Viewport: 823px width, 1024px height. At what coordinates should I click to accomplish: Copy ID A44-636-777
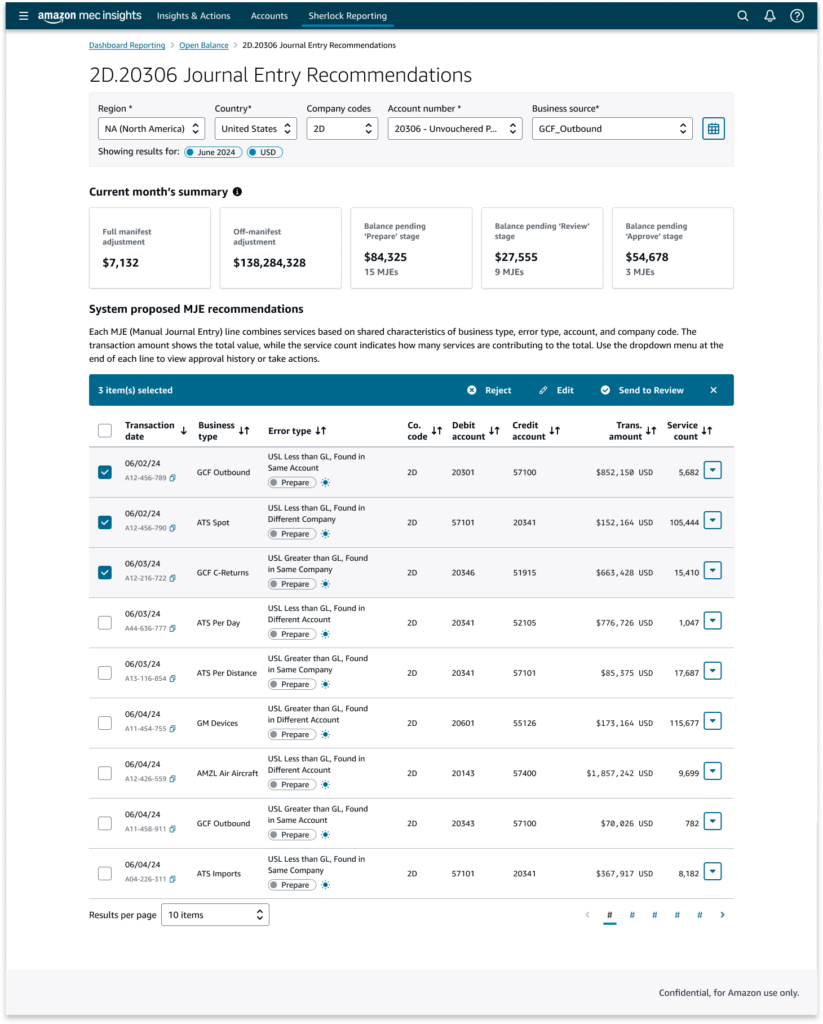(172, 628)
